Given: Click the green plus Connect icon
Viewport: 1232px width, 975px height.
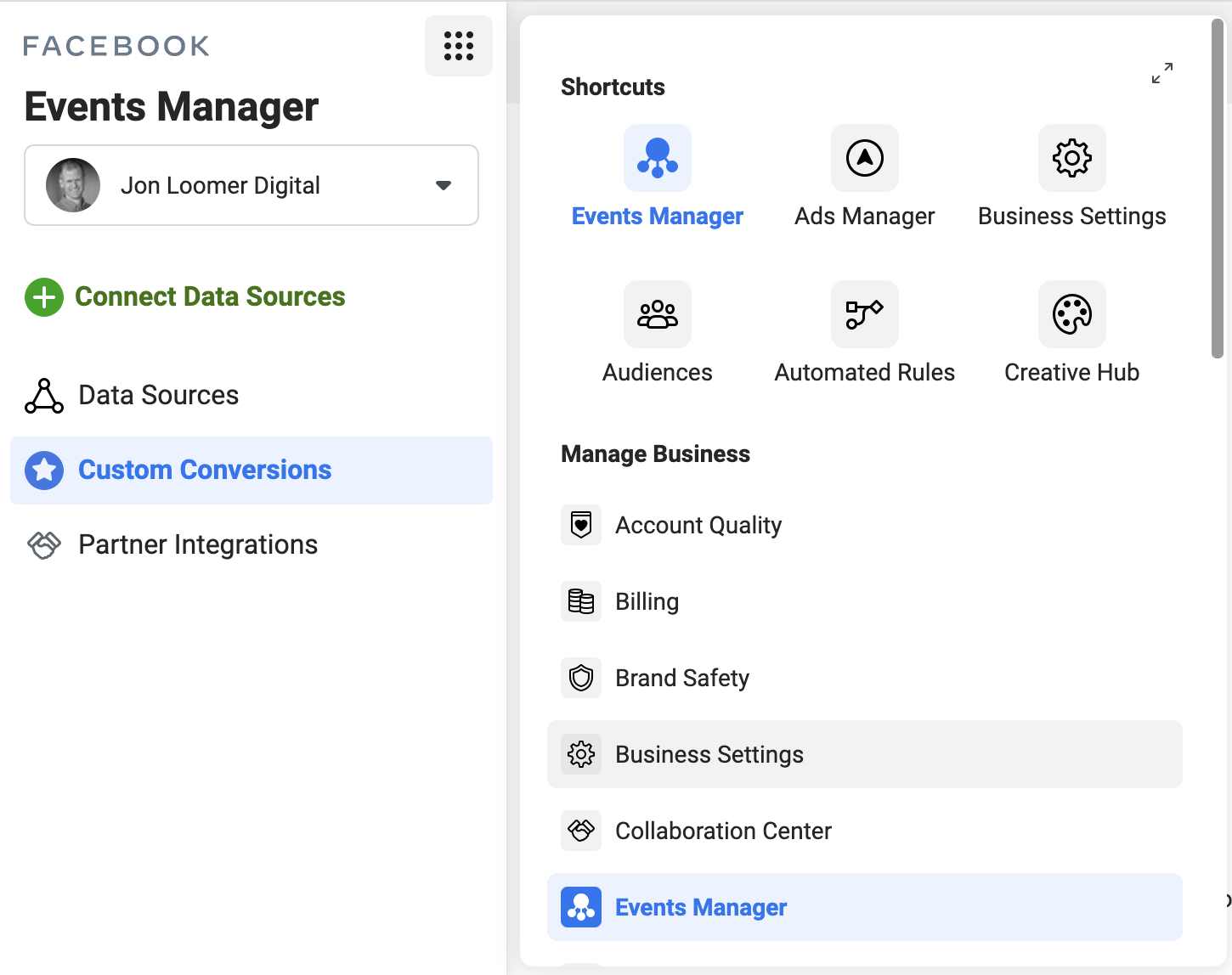Looking at the screenshot, I should tap(44, 297).
